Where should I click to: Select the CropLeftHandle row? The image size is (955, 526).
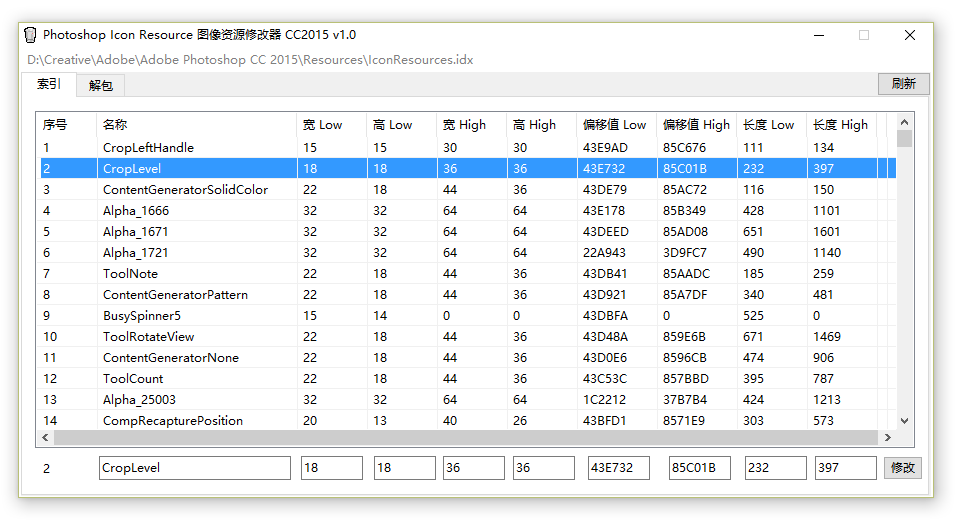[x=465, y=147]
